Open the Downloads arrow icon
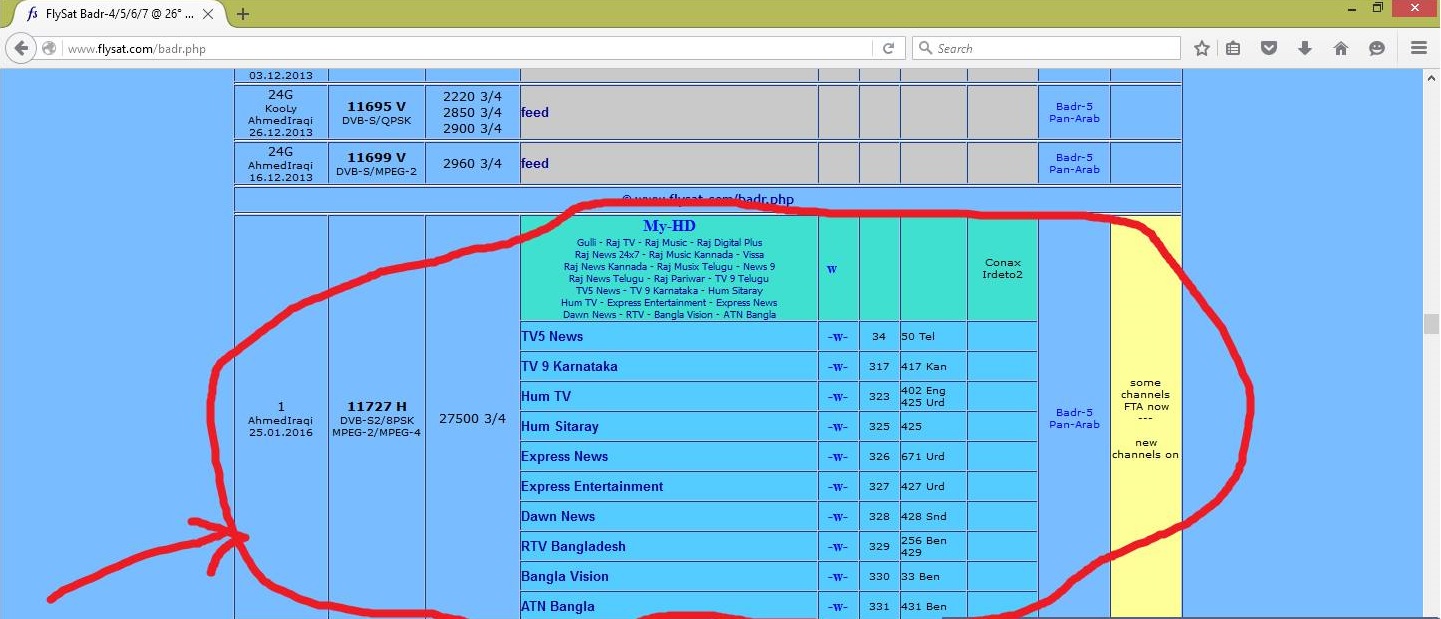This screenshot has width=1441, height=619. [x=1305, y=48]
